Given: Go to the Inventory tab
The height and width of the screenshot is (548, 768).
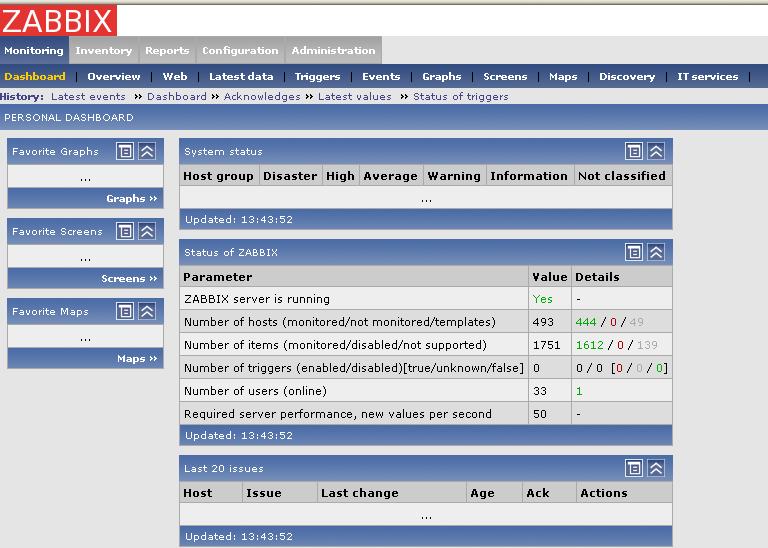Looking at the screenshot, I should [103, 51].
